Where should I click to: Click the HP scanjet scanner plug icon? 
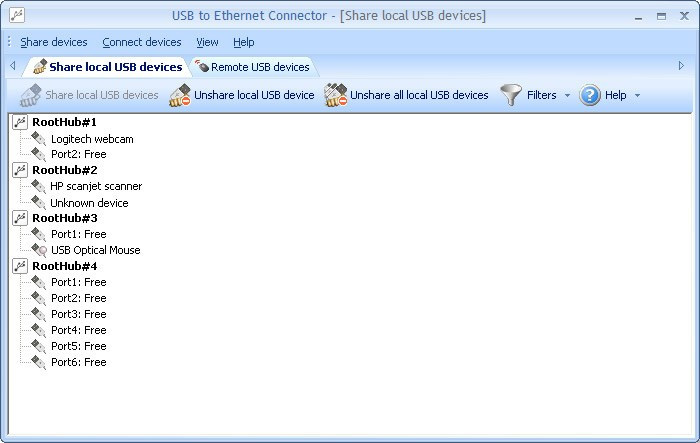pyautogui.click(x=39, y=186)
